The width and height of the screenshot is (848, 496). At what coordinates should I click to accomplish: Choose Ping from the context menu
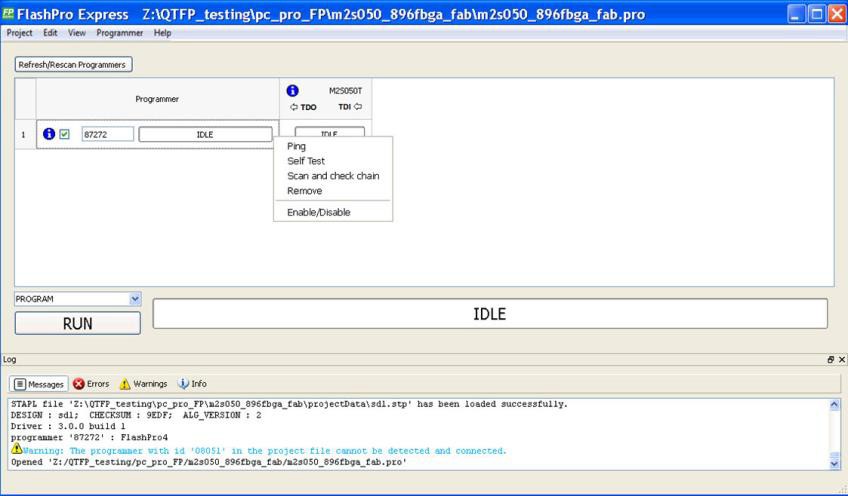[297, 146]
